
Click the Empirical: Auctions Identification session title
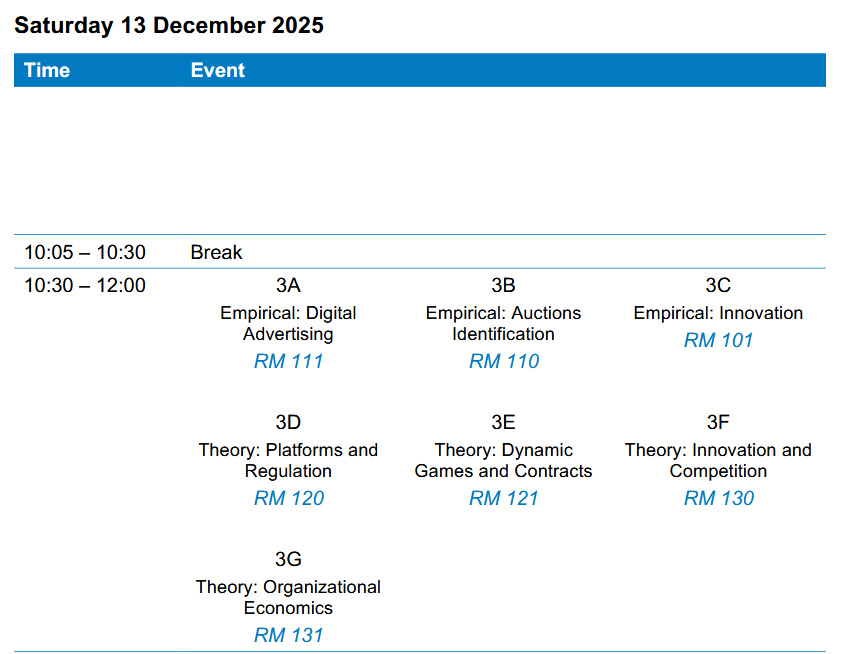503,324
